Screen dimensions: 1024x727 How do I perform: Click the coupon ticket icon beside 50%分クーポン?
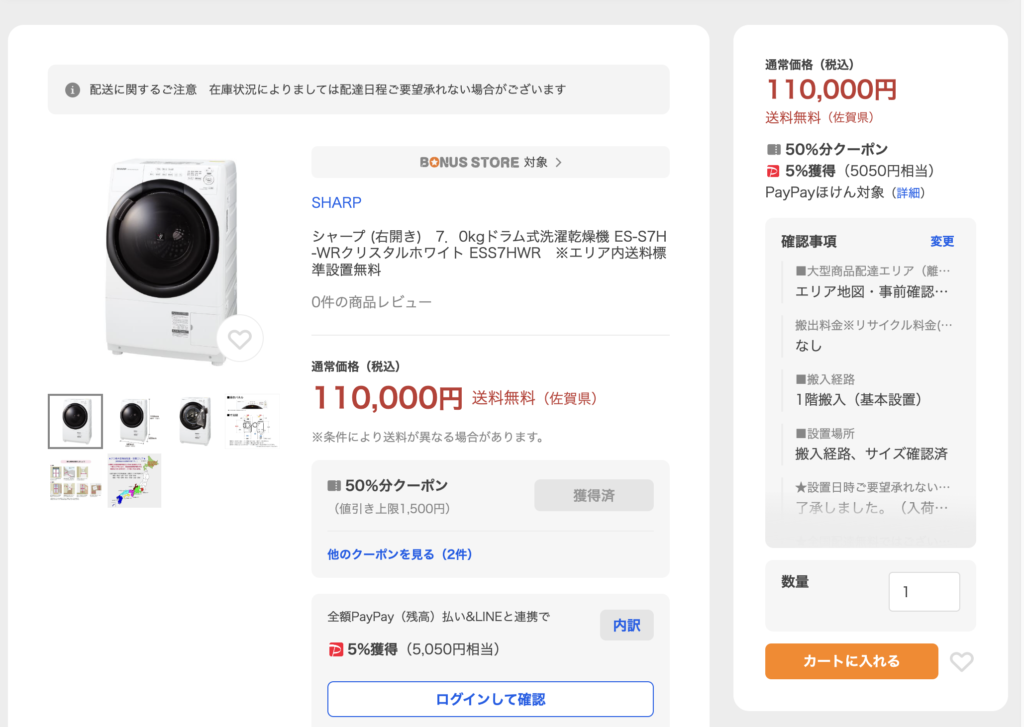(334, 486)
